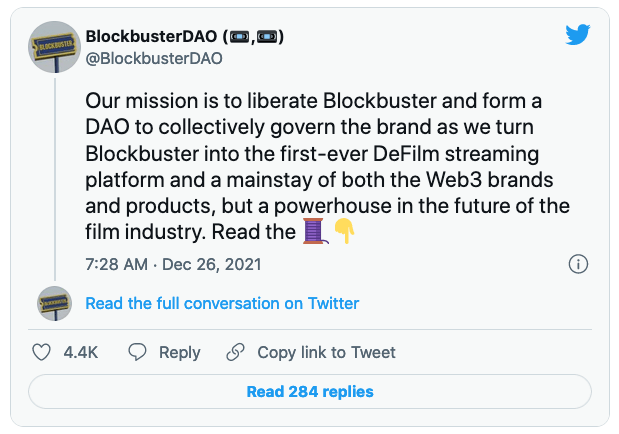Click the second VHS tape emoji in the name
Screen dimensions: 619x434
tap(267, 37)
